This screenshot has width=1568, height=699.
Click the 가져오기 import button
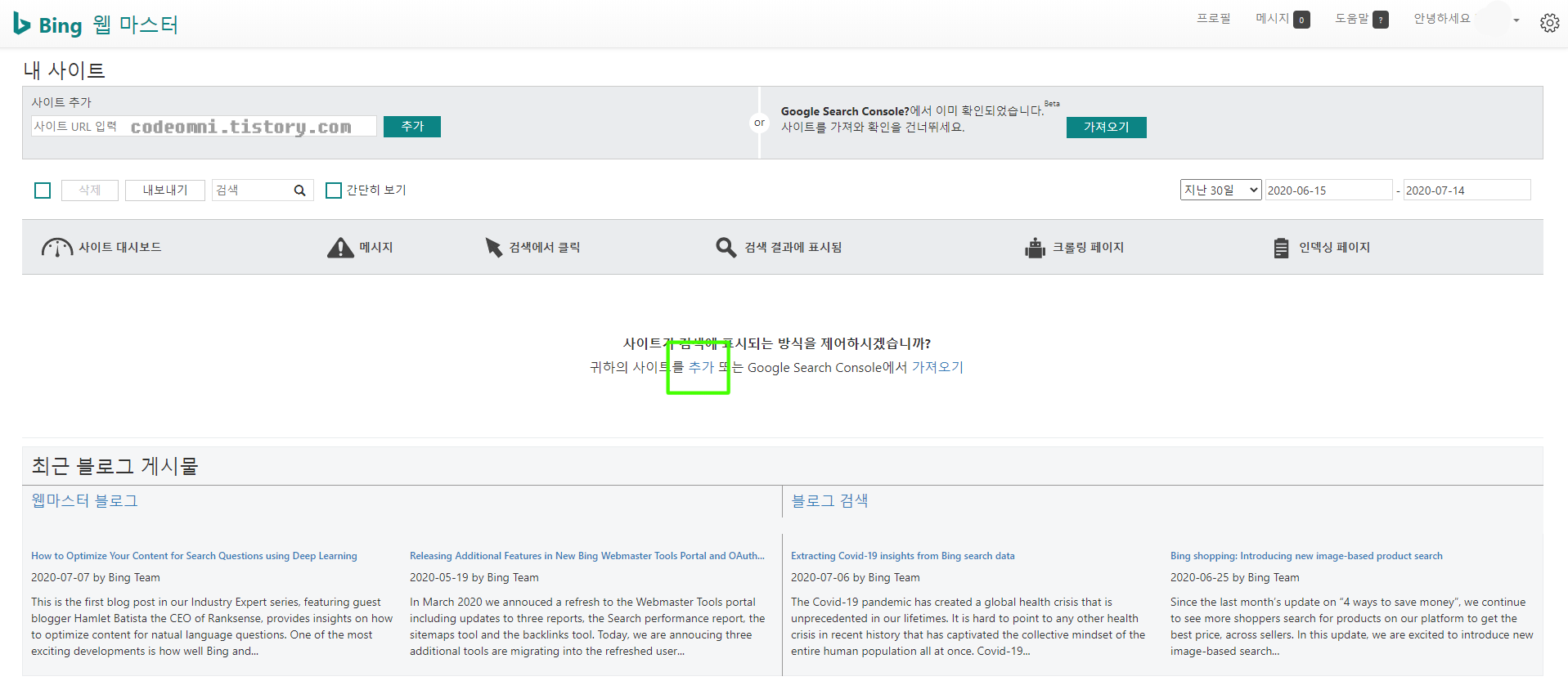[x=1106, y=128]
